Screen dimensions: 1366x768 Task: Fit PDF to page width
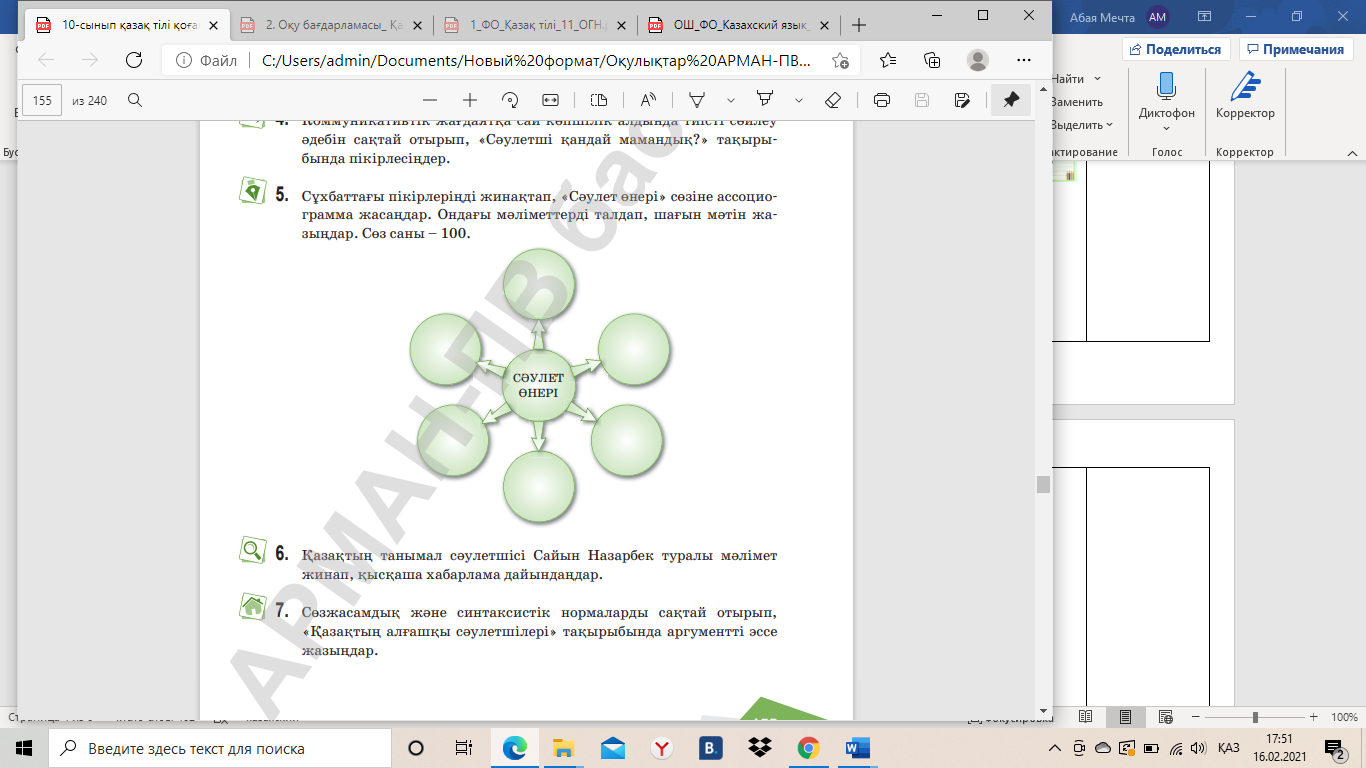pos(550,100)
